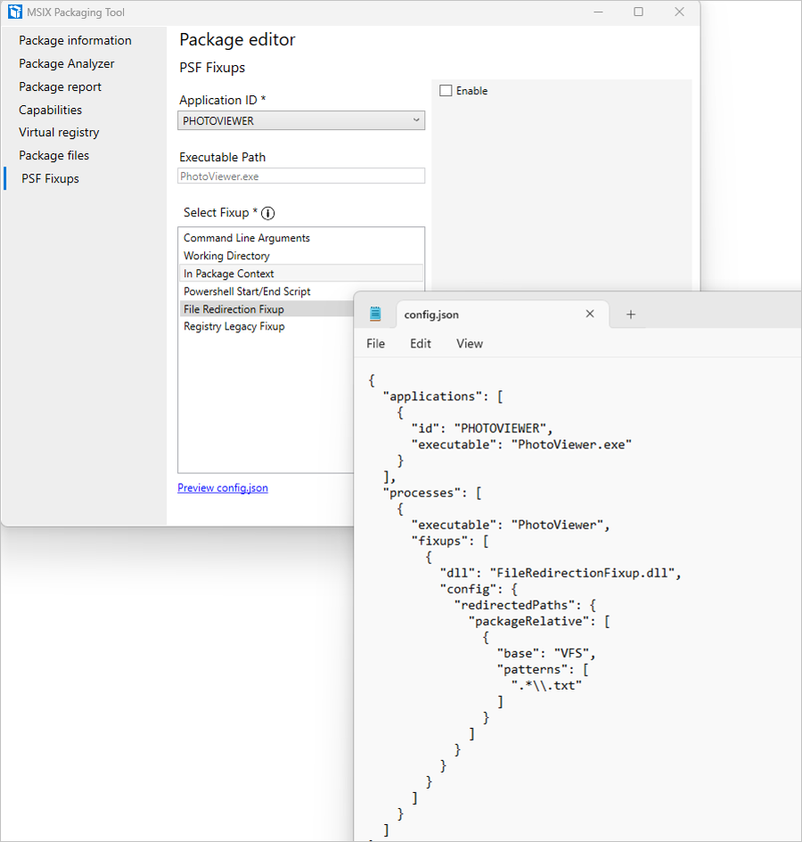The height and width of the screenshot is (842, 802).
Task: Click the "fixups" line in Notepad
Action: click(x=450, y=541)
